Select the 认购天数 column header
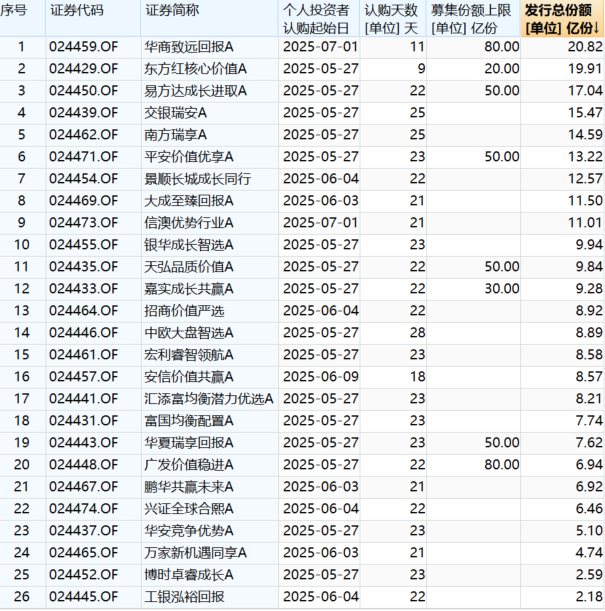605x611 pixels. click(x=393, y=18)
